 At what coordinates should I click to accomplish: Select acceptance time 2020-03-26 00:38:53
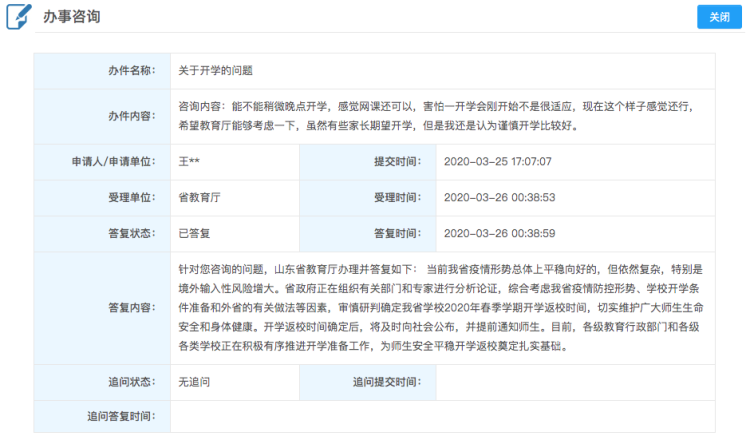(499, 198)
